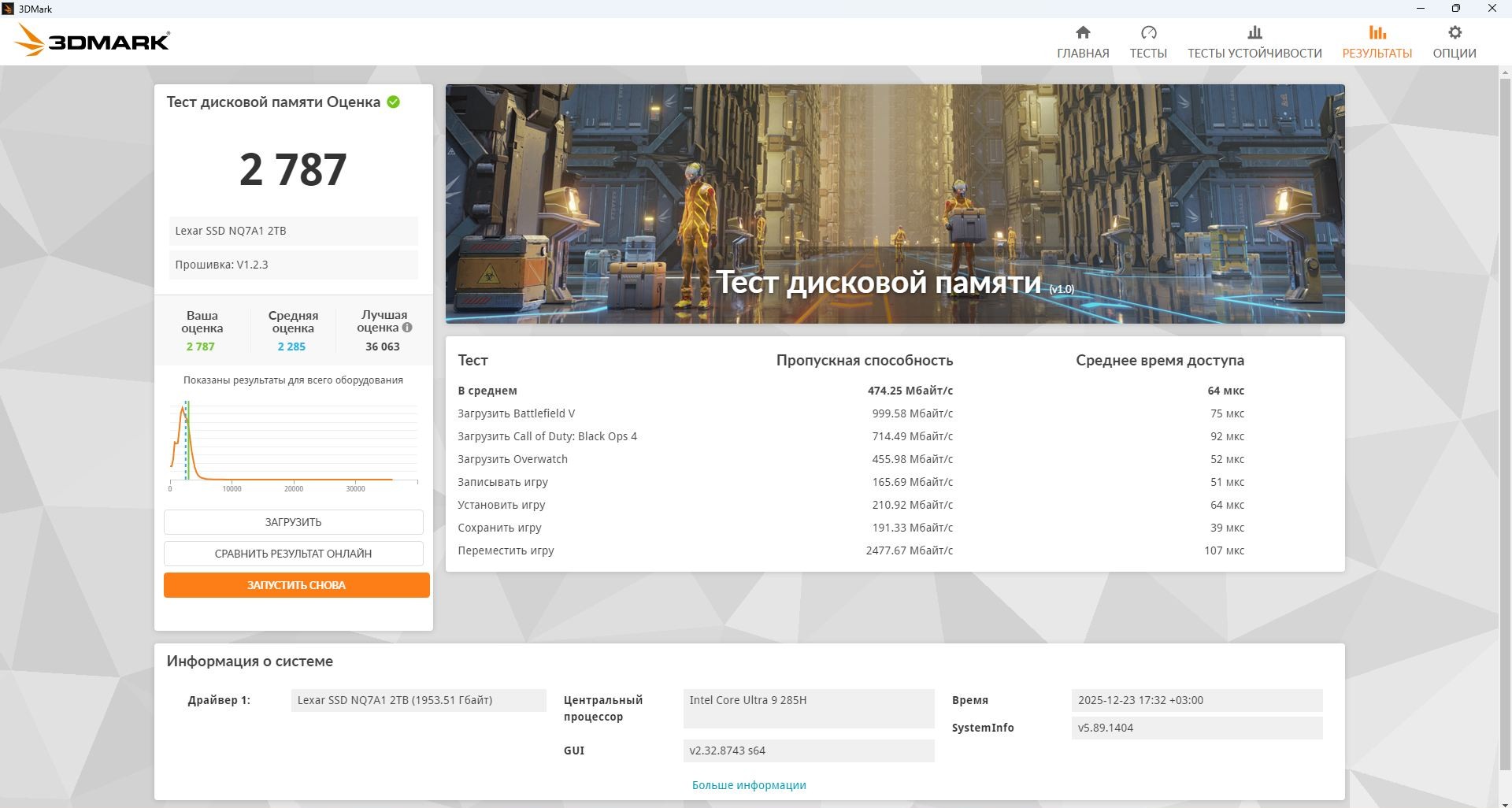The image size is (1512, 808).
Task: Open ТЕСТЫ УСТОЙЧИВОСТИ bar chart icon
Action: tap(1254, 32)
